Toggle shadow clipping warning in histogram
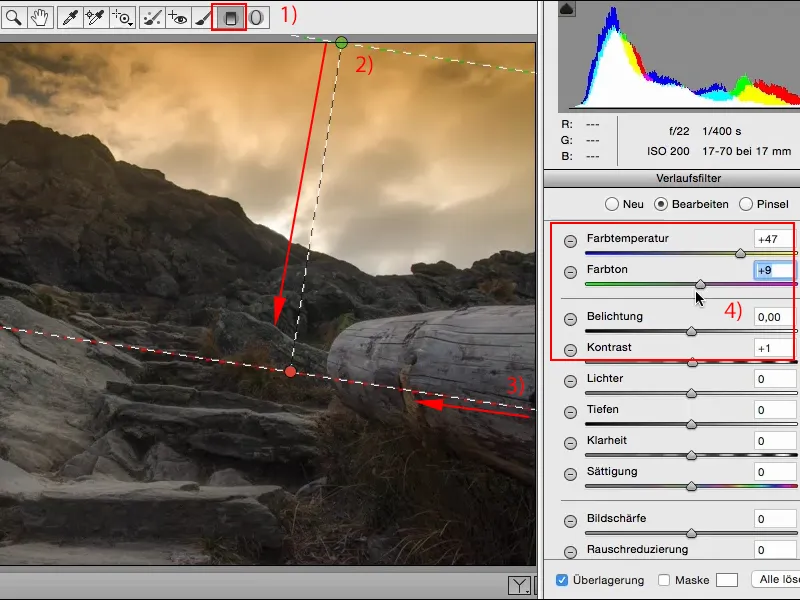 (x=567, y=9)
